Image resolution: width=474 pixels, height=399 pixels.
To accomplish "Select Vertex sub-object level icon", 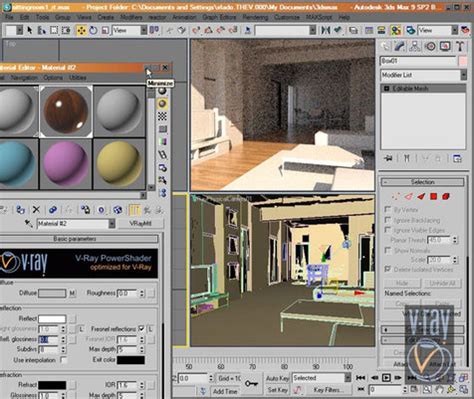I will coord(396,197).
